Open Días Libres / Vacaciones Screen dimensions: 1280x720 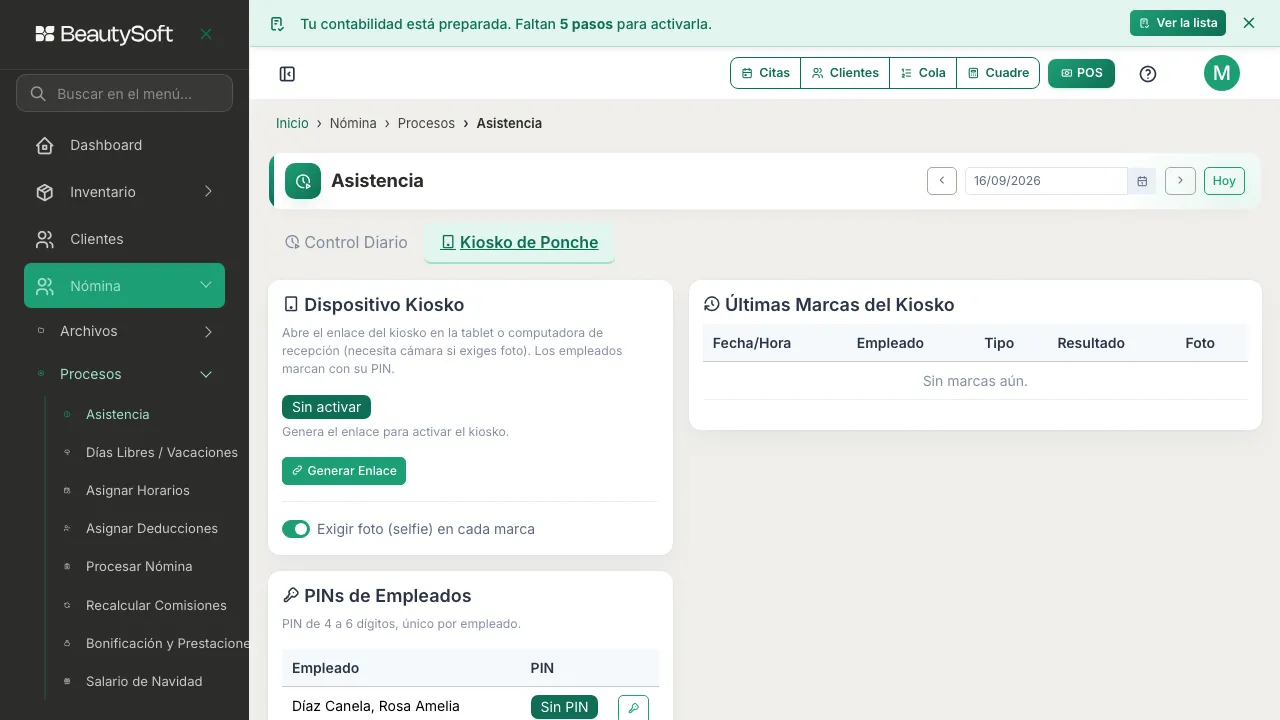(x=162, y=453)
